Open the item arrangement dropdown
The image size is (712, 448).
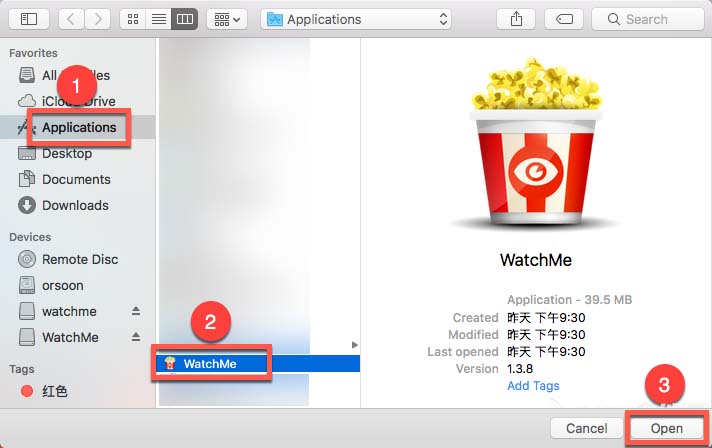click(227, 19)
